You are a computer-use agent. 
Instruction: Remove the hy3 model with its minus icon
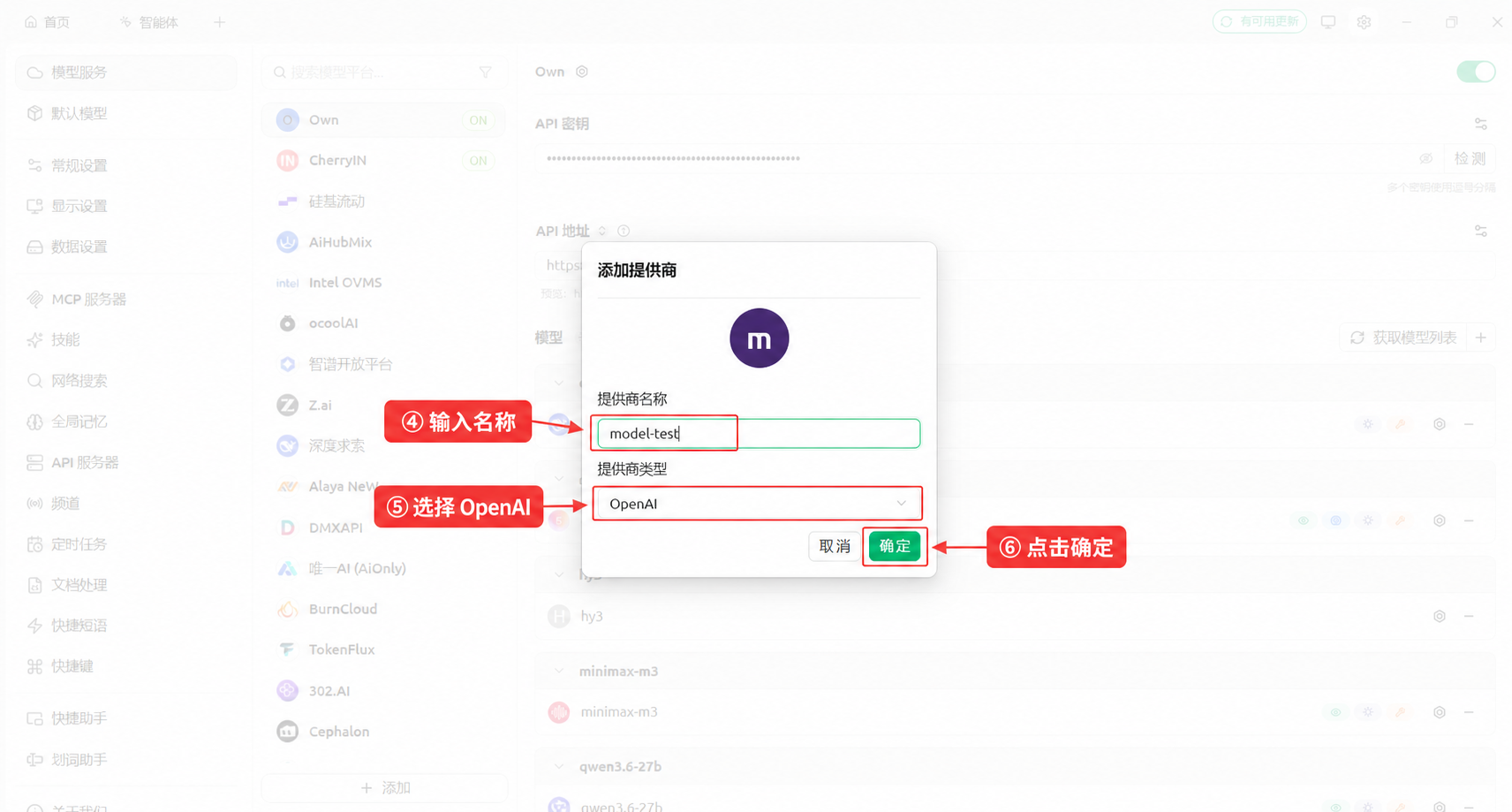tap(1469, 616)
